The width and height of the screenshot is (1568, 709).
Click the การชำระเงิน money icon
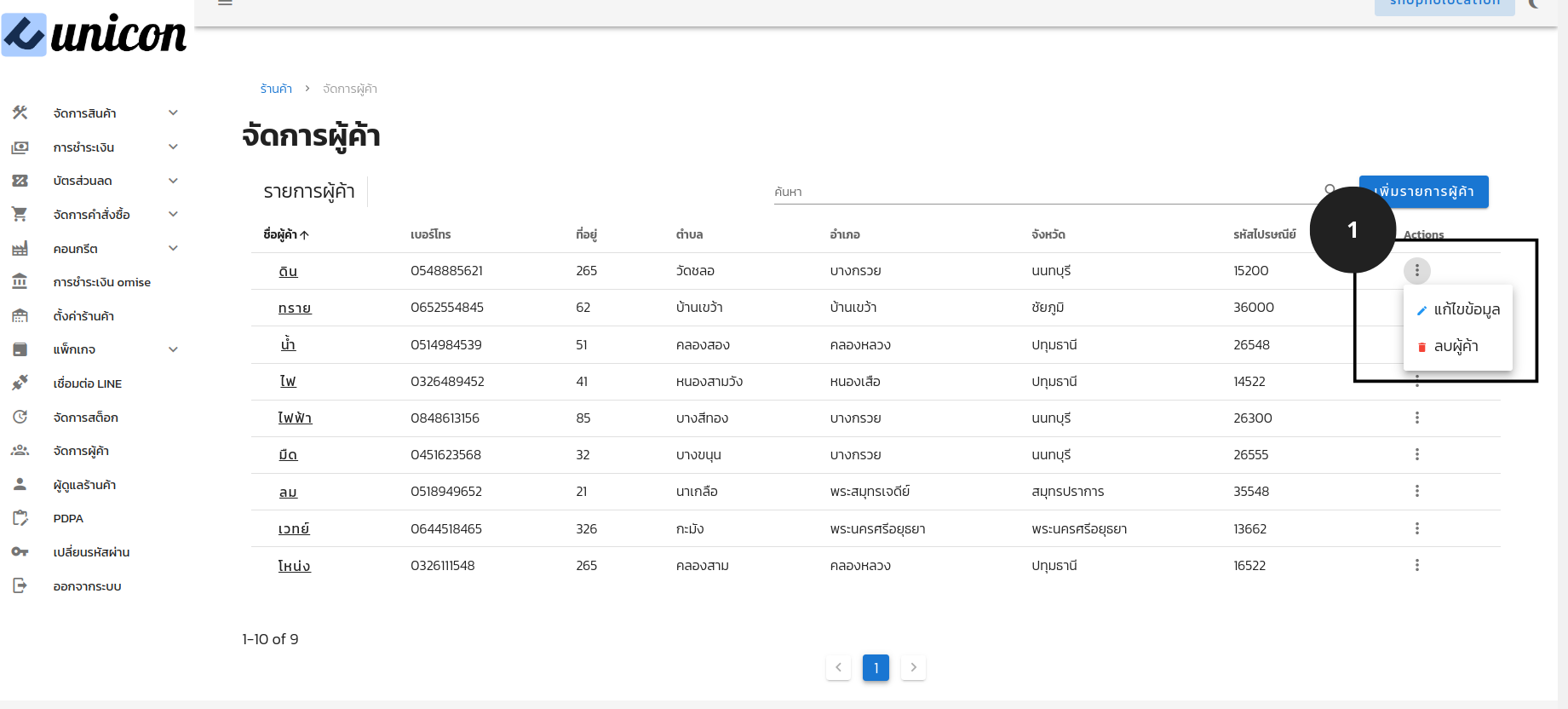[x=20, y=147]
